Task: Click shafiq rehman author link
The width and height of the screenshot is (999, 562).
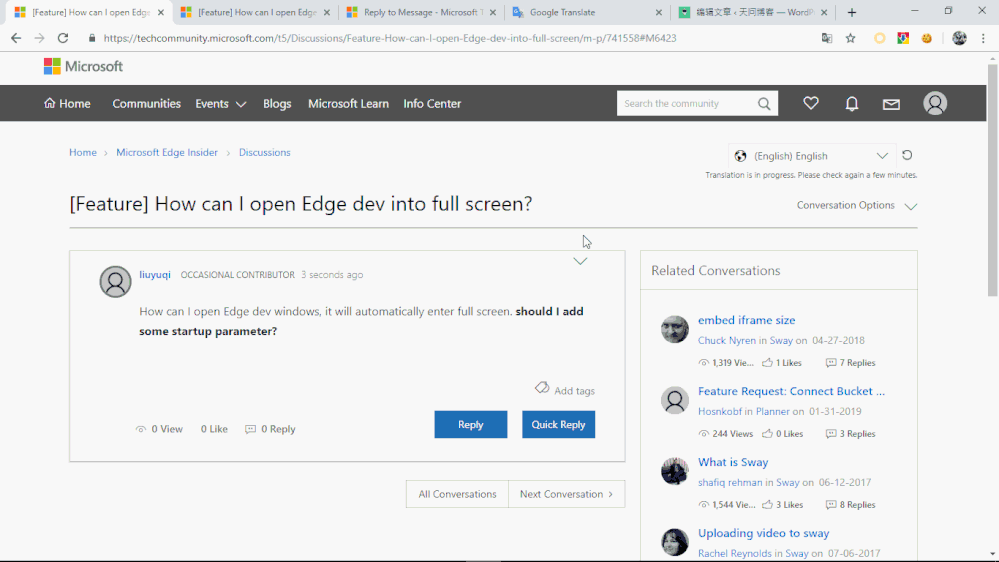Action: (729, 482)
